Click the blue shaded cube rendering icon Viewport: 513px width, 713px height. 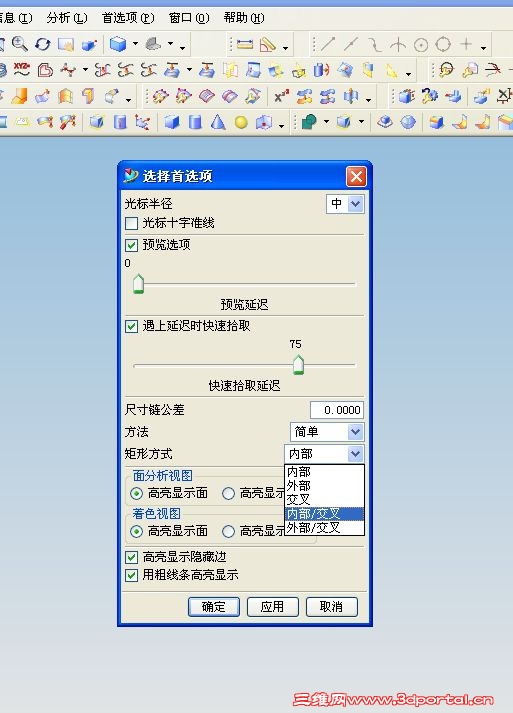tap(118, 44)
